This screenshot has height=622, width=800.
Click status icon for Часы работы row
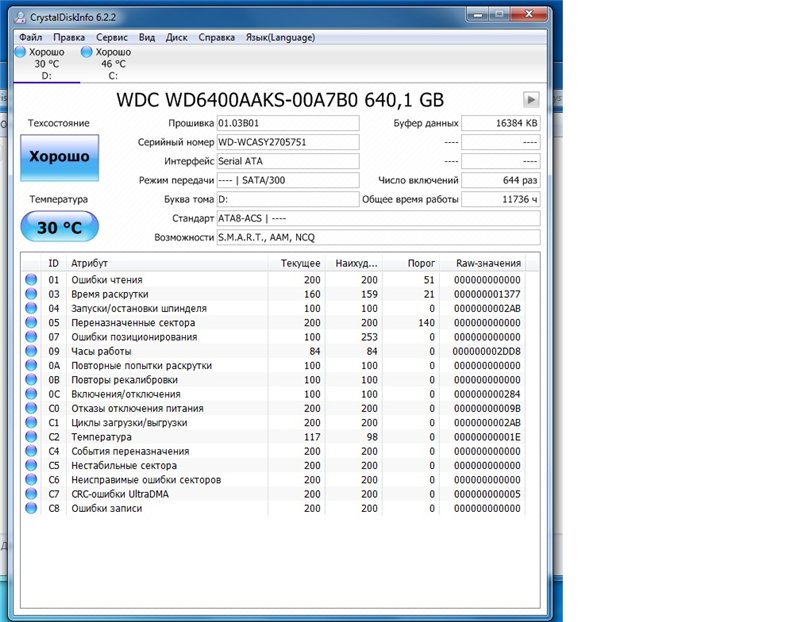31,351
